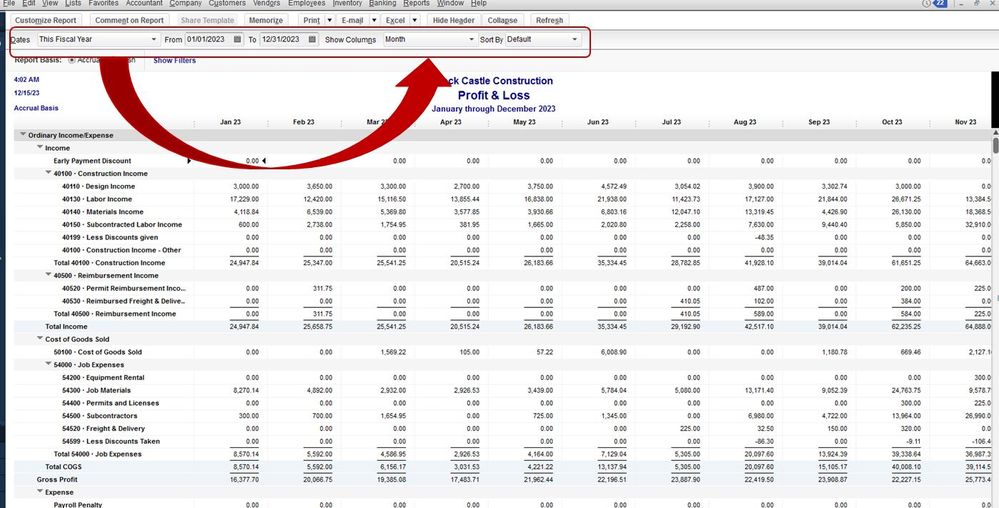Open the Customers menu
The image size is (999, 508).
pyautogui.click(x=227, y=3)
